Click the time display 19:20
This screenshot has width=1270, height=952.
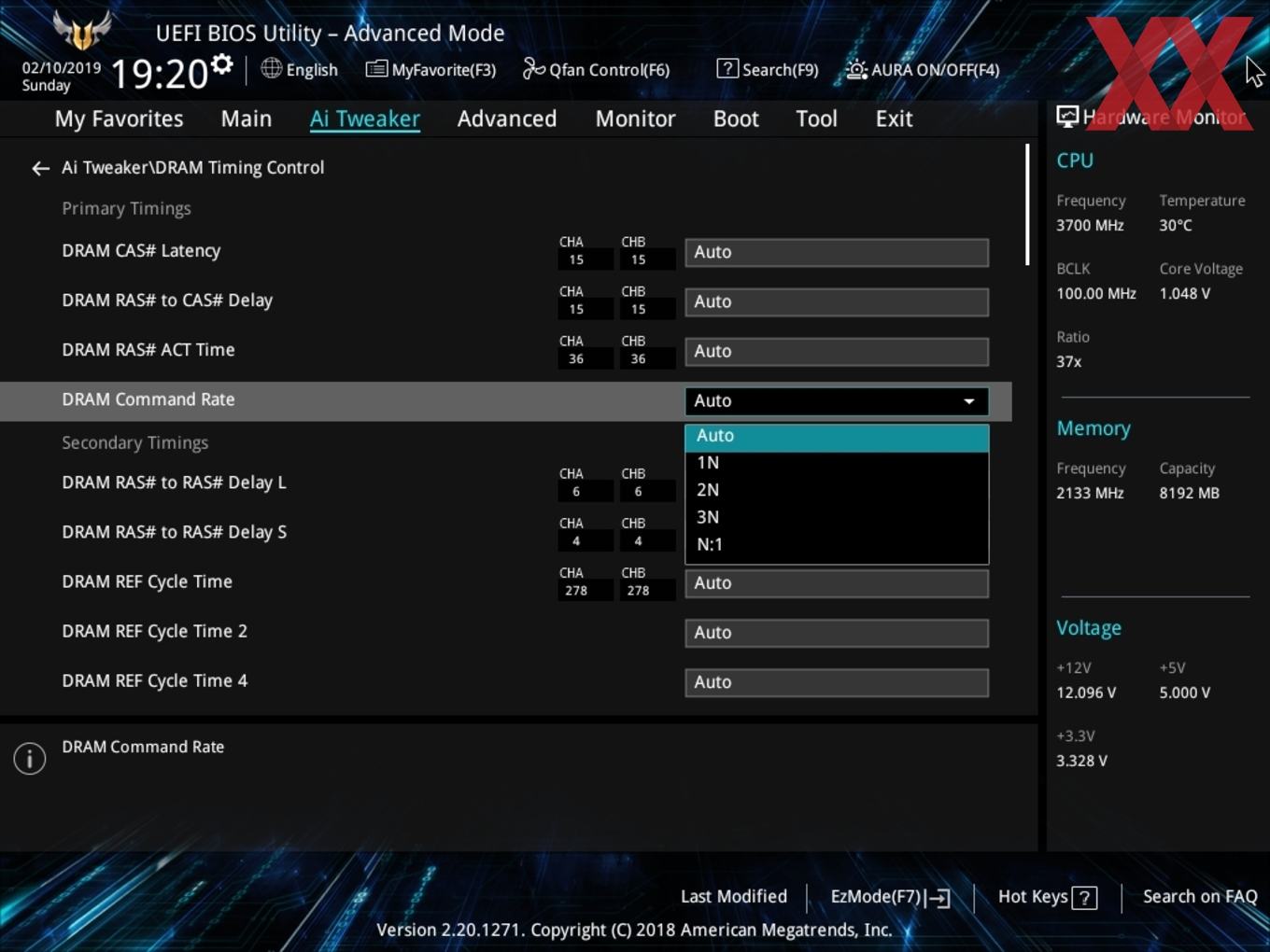[159, 74]
